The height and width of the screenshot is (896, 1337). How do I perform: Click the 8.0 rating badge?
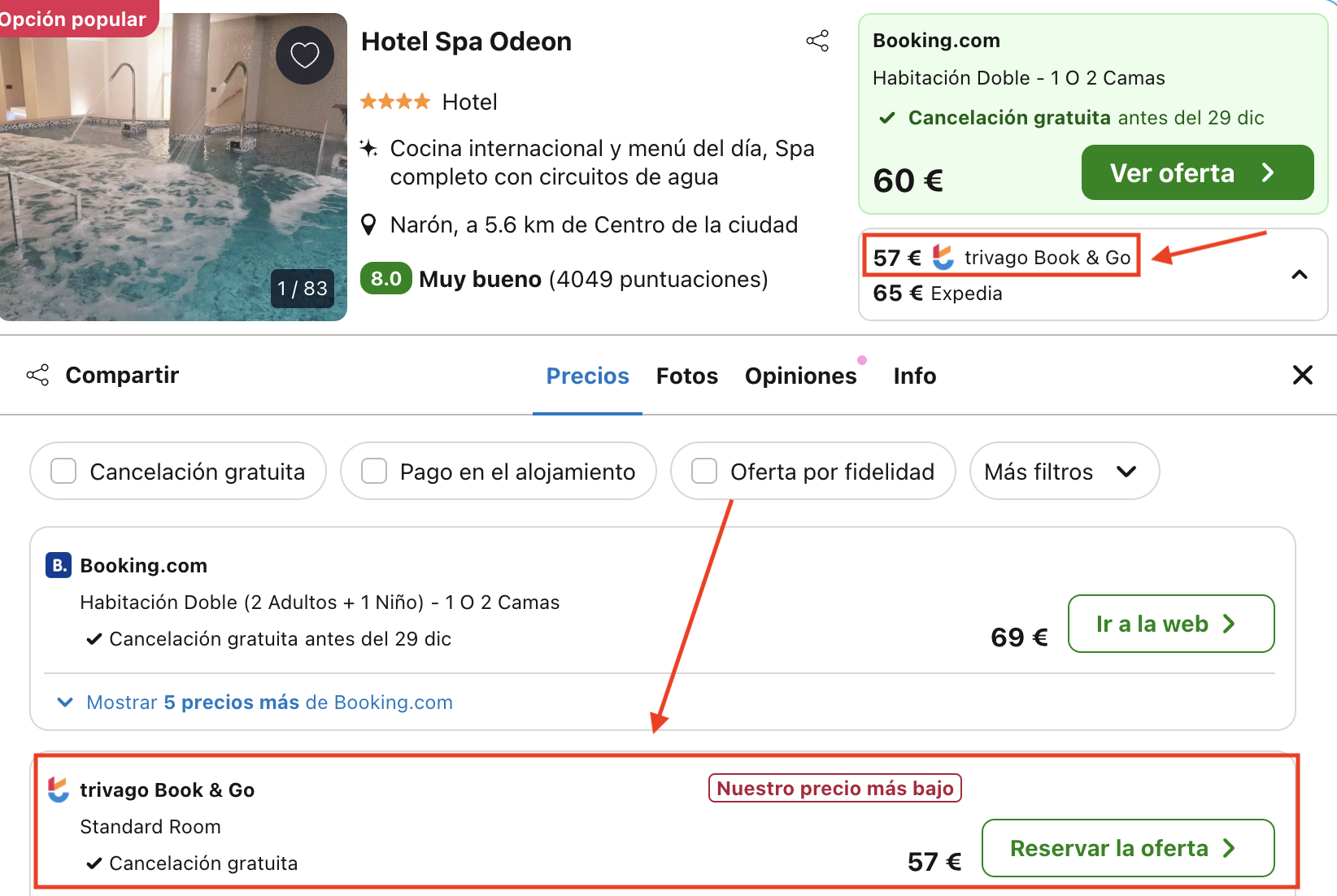coord(385,278)
